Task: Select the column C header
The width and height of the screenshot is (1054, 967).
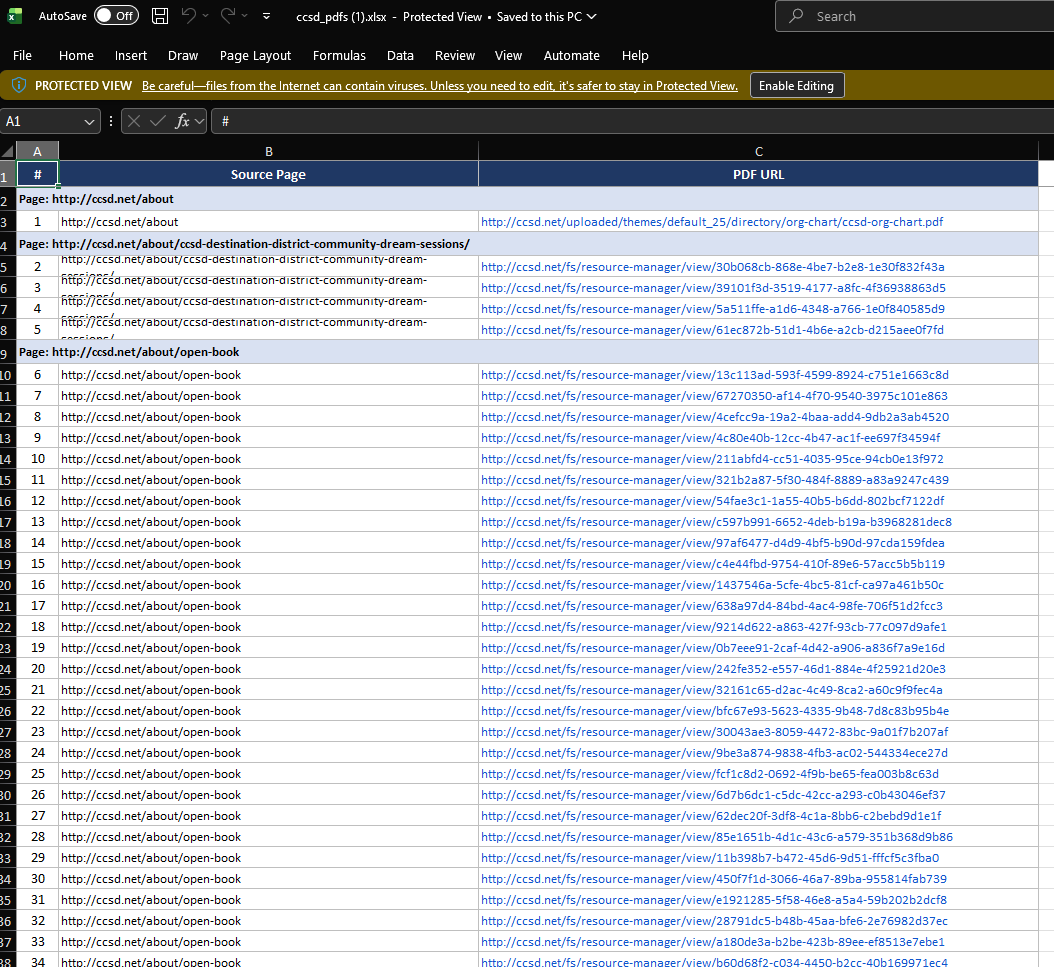Action: pyautogui.click(x=758, y=151)
